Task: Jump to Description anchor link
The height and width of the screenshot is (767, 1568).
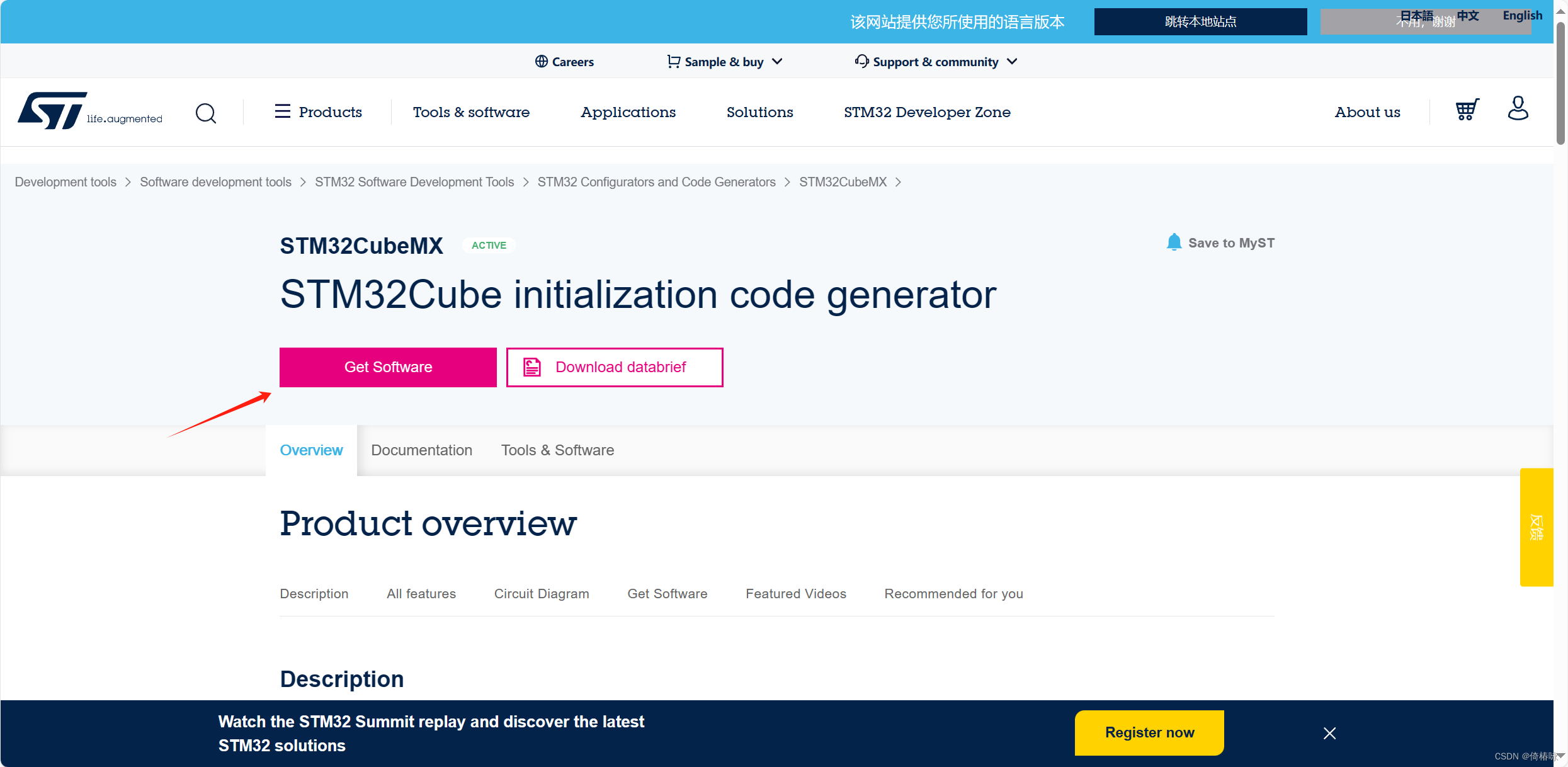Action: (314, 594)
